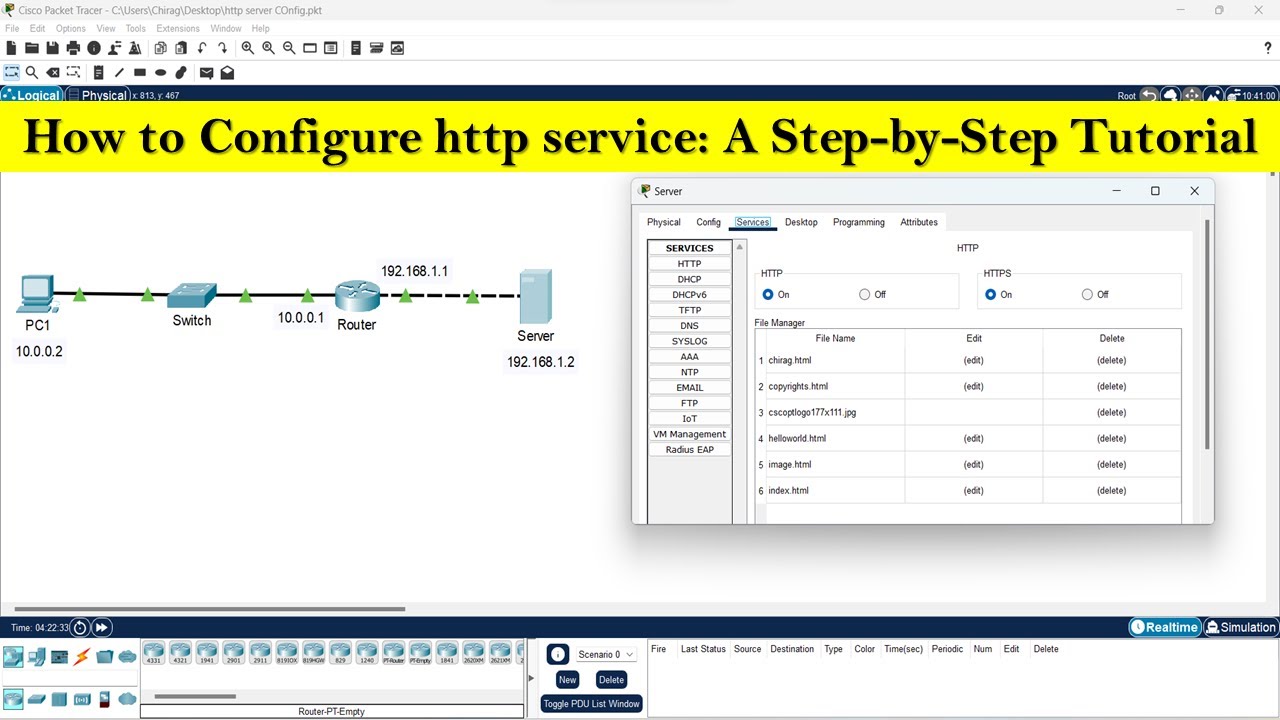Viewport: 1280px width, 720px height.
Task: Click Delete scenario button
Action: pos(611,679)
